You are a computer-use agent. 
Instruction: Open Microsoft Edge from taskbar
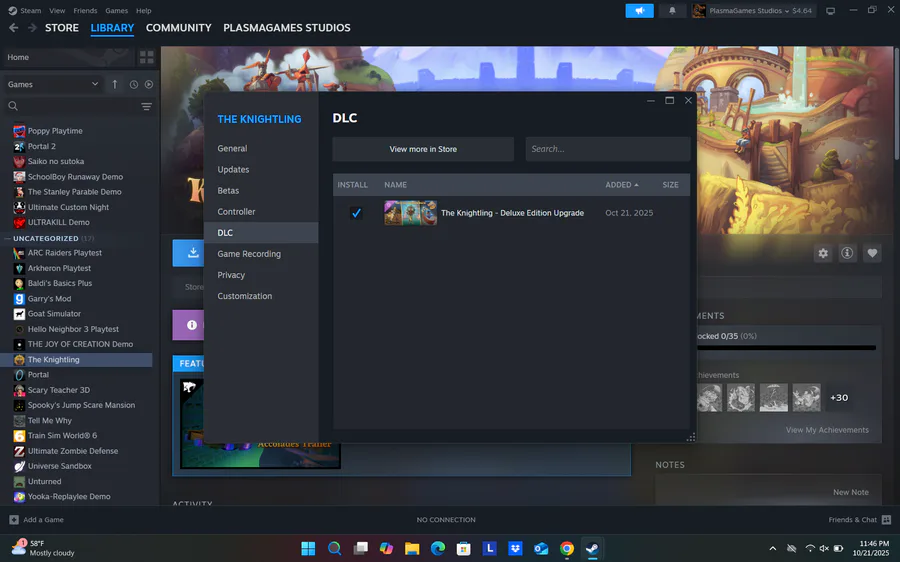tap(438, 548)
